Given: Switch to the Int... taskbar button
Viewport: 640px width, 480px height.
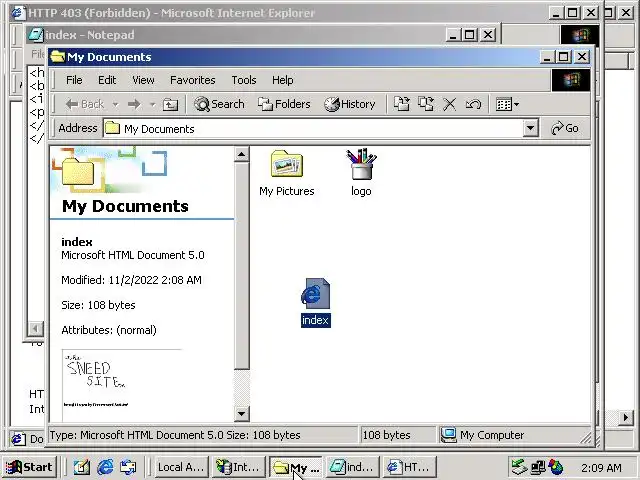Looking at the screenshot, I should pos(238,467).
